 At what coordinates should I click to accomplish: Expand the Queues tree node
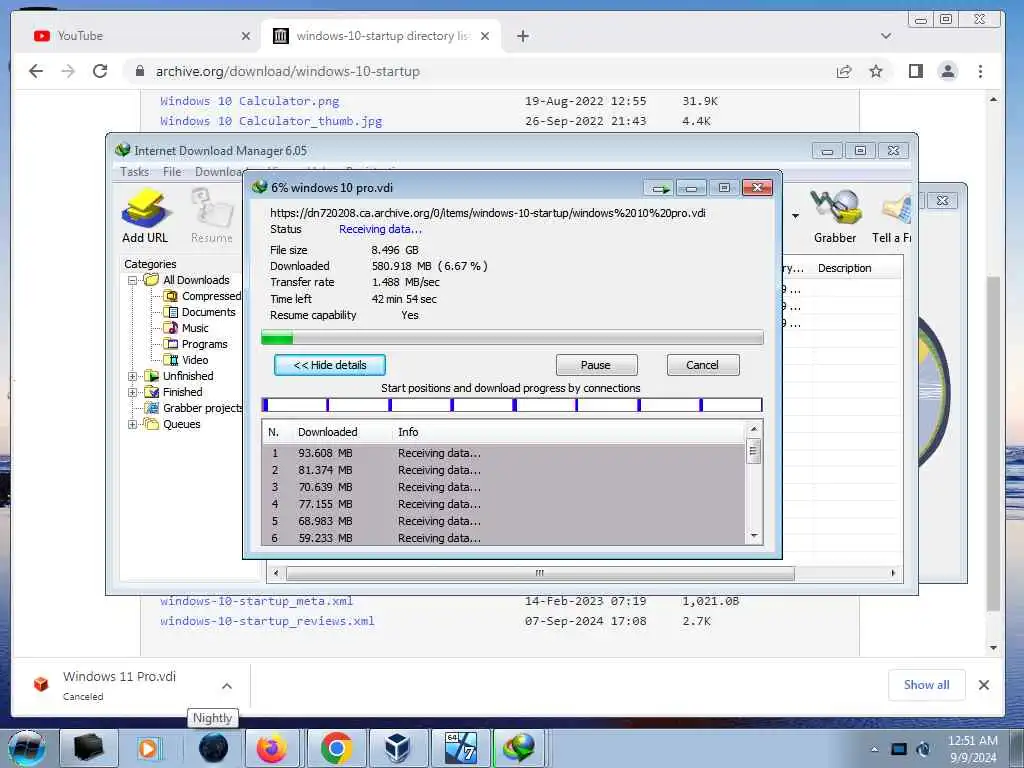pos(133,424)
